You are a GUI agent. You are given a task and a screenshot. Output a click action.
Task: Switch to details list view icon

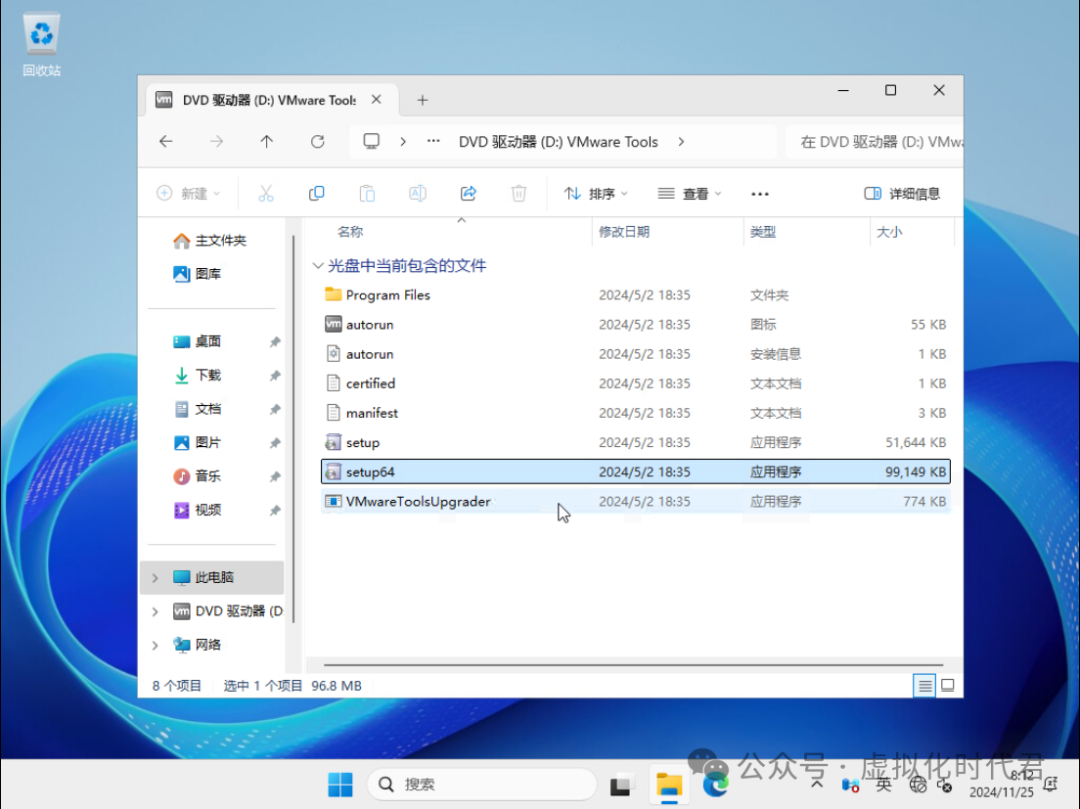pos(924,685)
